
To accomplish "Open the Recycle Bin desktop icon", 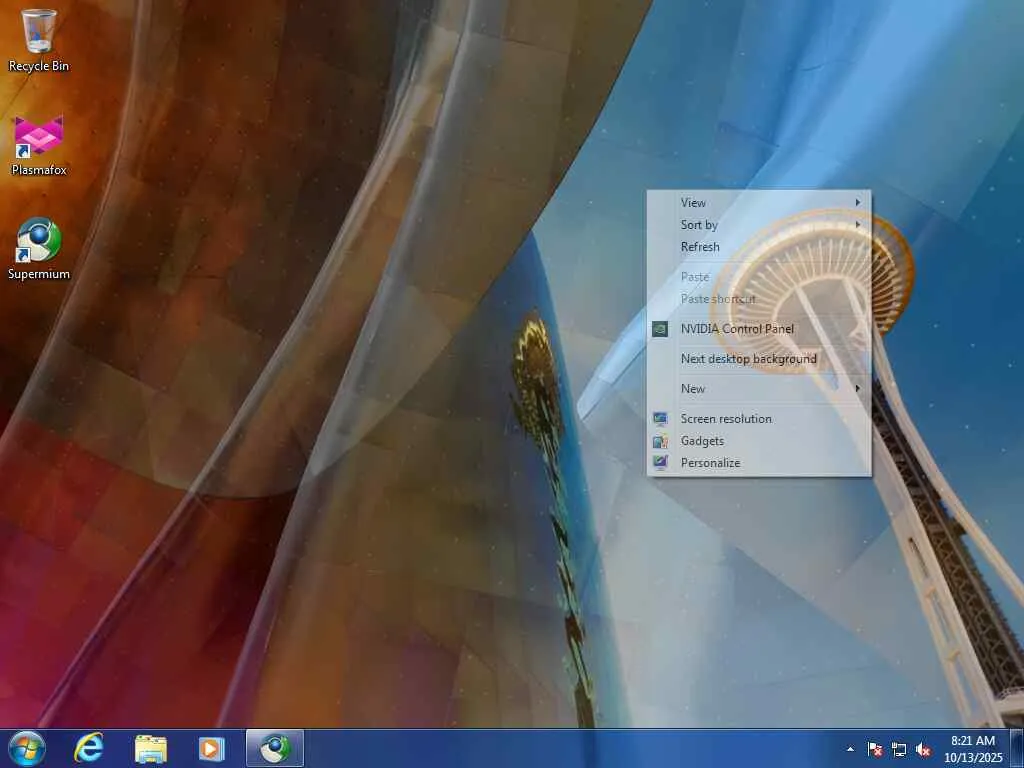I will [x=39, y=40].
